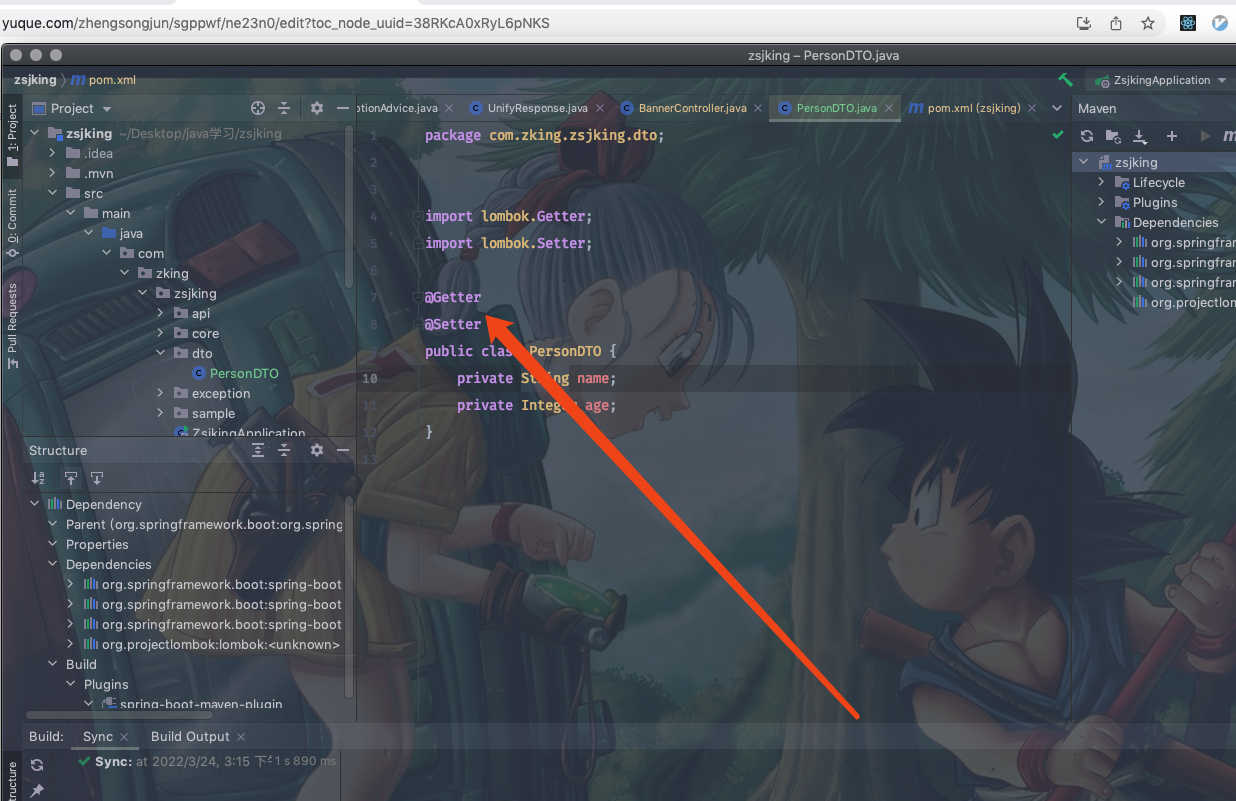Expand Lifecycle node in Maven panel
Screen dimensions: 1236x801
[1101, 182]
